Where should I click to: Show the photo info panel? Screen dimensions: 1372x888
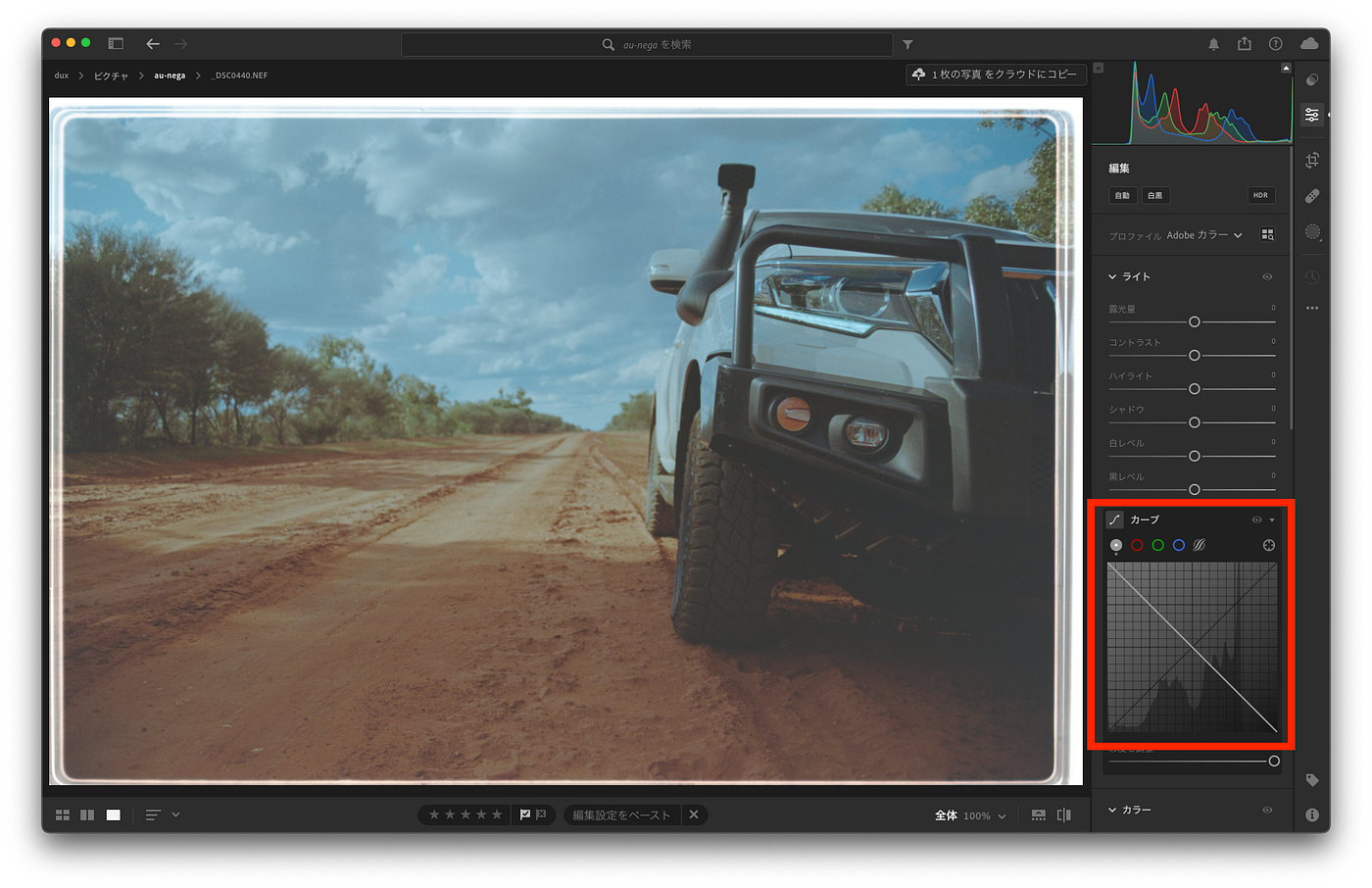tap(1312, 814)
